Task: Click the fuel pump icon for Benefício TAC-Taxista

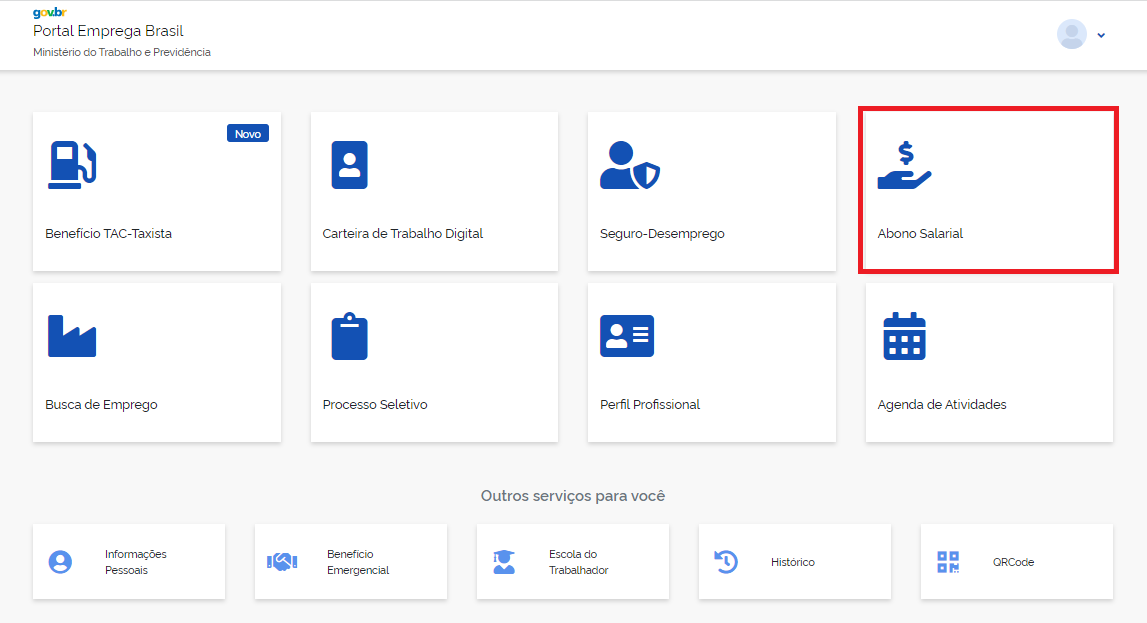Action: pos(72,165)
